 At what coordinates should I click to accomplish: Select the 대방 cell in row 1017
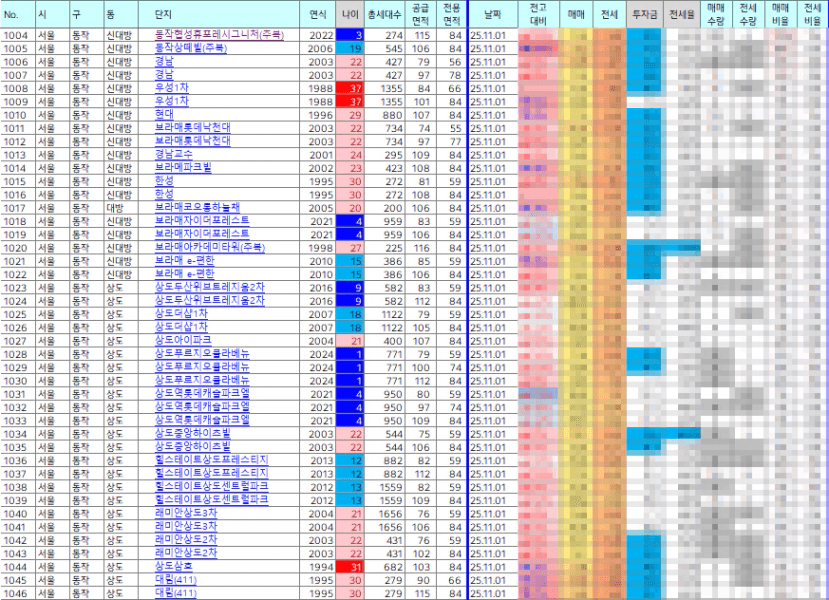coord(121,207)
